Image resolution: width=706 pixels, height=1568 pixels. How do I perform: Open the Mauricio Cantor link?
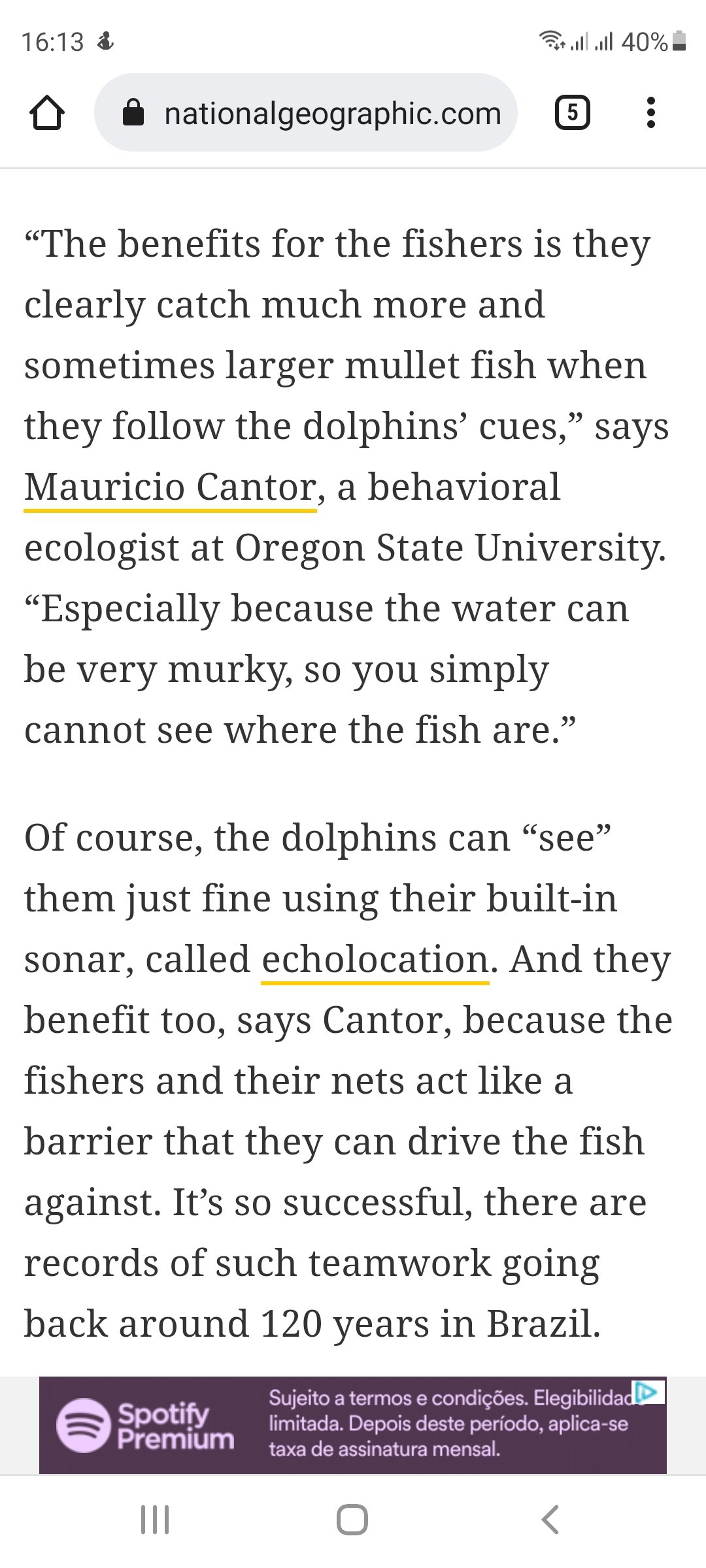click(171, 487)
